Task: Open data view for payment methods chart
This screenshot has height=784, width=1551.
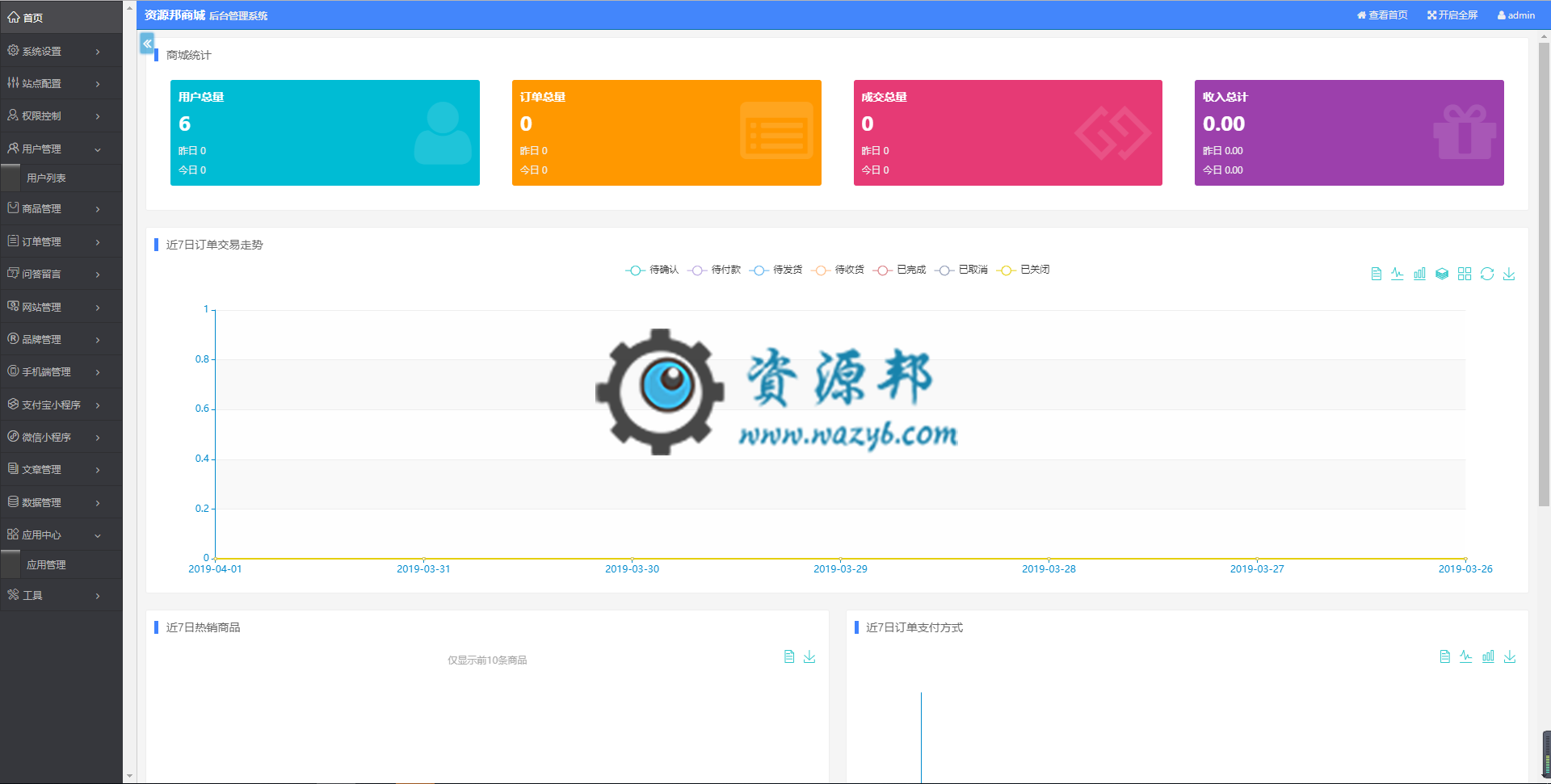Action: click(x=1444, y=657)
